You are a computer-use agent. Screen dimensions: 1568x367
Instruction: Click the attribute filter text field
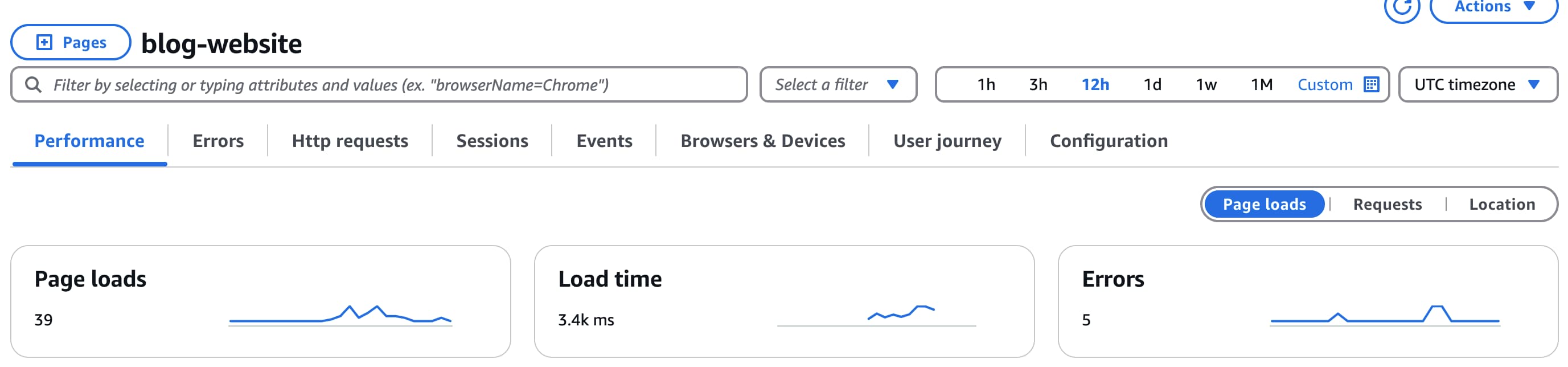click(379, 85)
